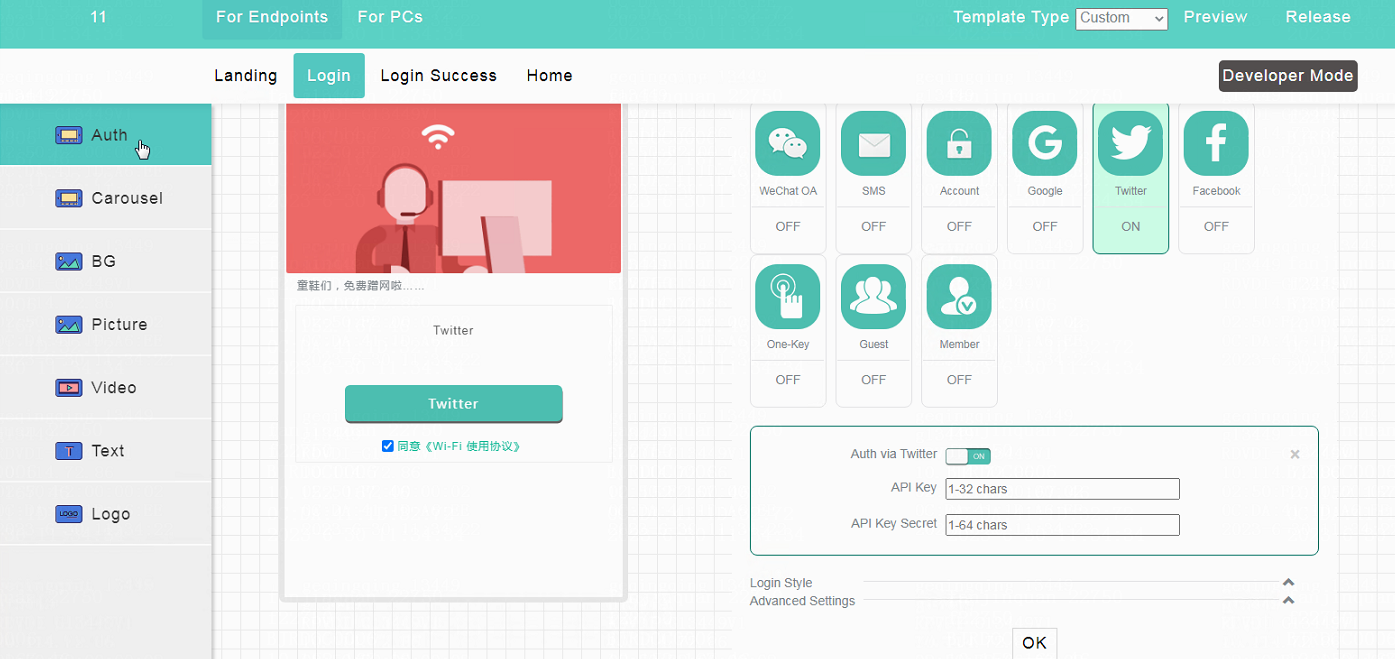Click the Preview link
This screenshot has height=659, width=1395.
pyautogui.click(x=1215, y=17)
